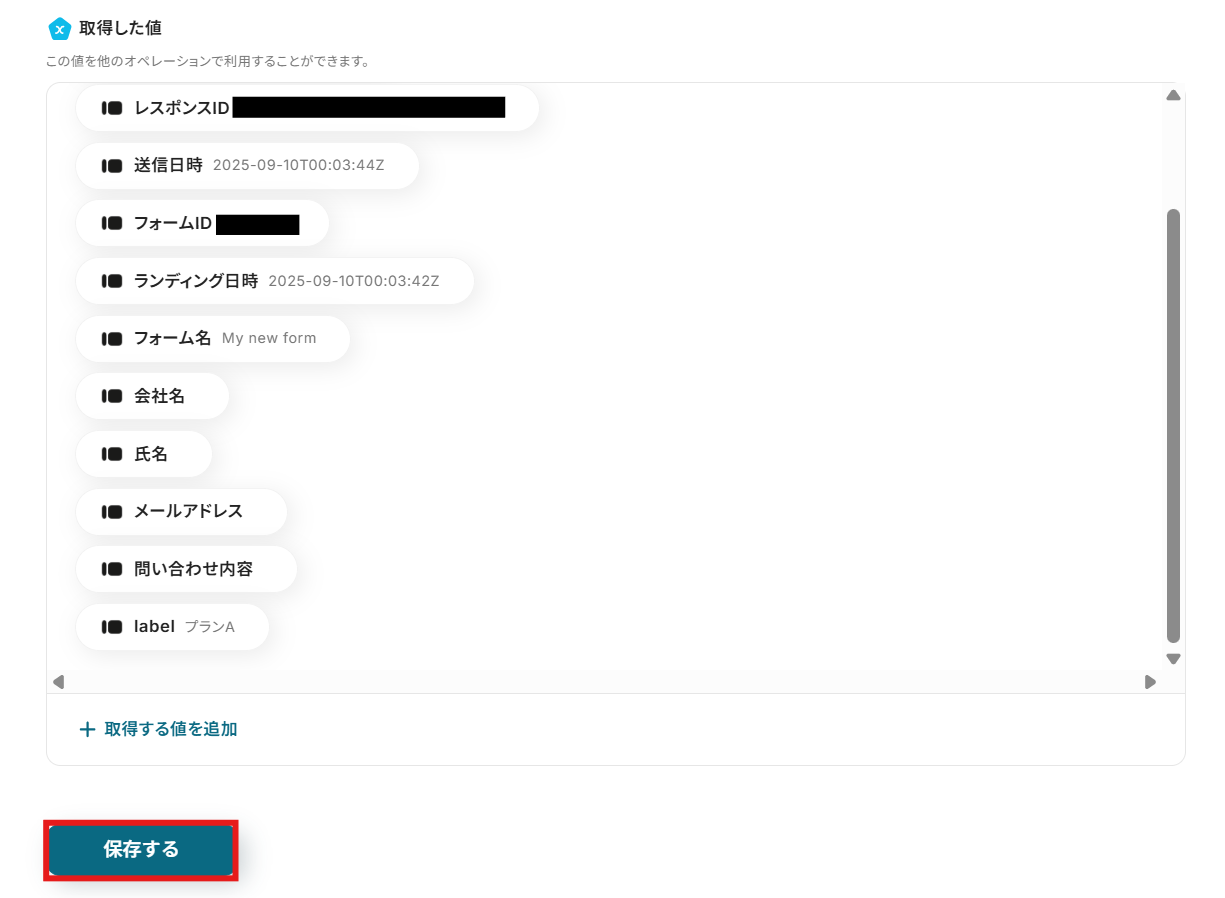Click the blue pentagon icon beside 取得した値
Image resolution: width=1225 pixels, height=898 pixels.
tap(59, 29)
